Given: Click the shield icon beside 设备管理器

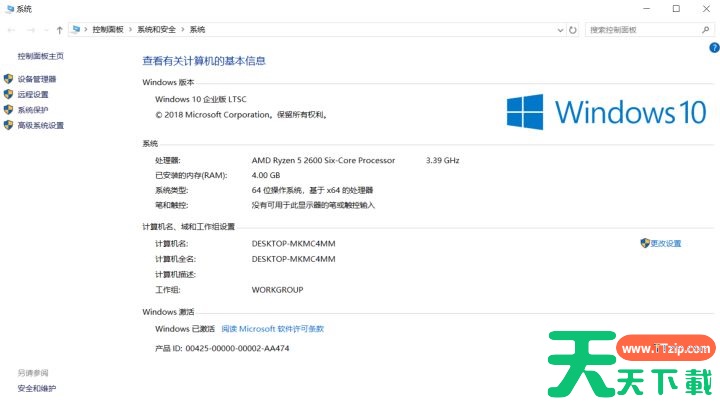Looking at the screenshot, I should 9,79.
